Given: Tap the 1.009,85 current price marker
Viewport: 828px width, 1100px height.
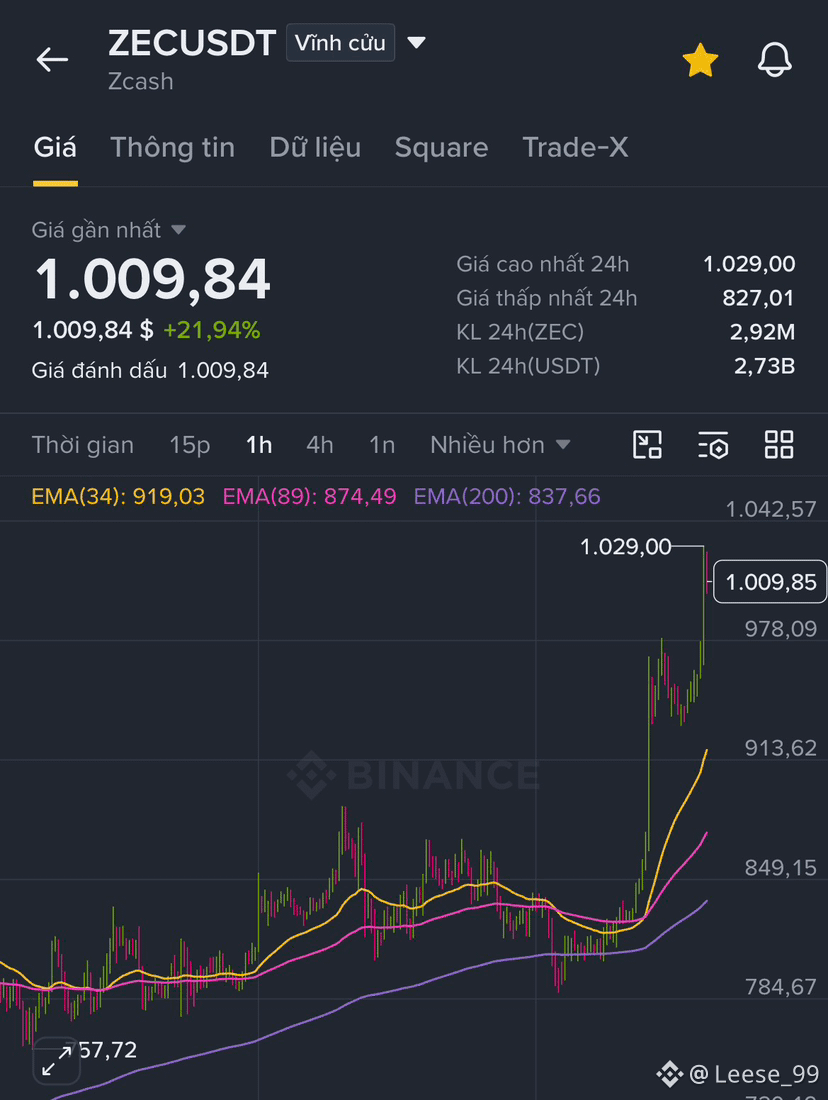Looking at the screenshot, I should (770, 582).
